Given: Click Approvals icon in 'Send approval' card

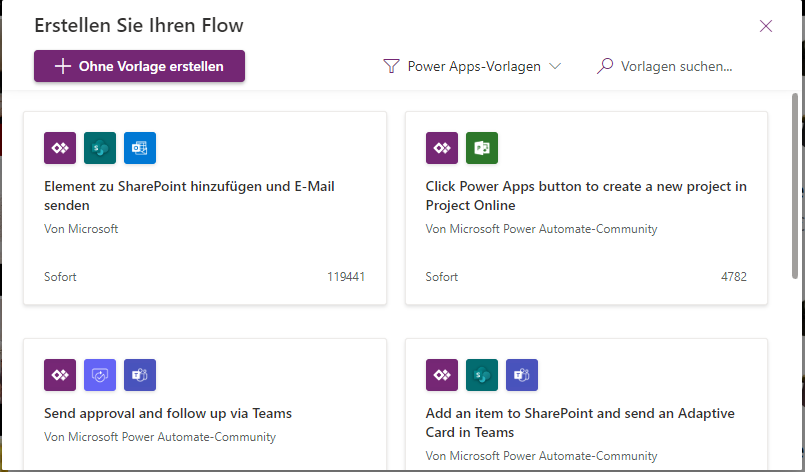Looking at the screenshot, I should pyautogui.click(x=100, y=375).
